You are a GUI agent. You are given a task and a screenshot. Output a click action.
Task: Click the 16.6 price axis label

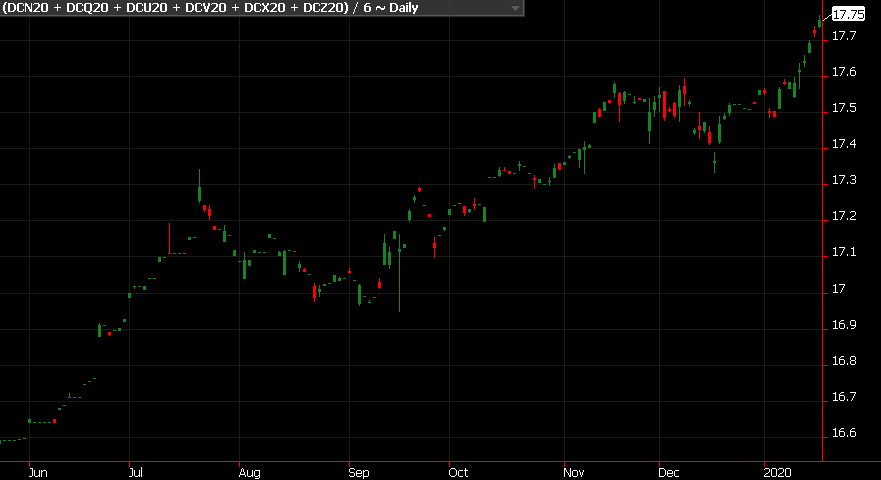[844, 433]
